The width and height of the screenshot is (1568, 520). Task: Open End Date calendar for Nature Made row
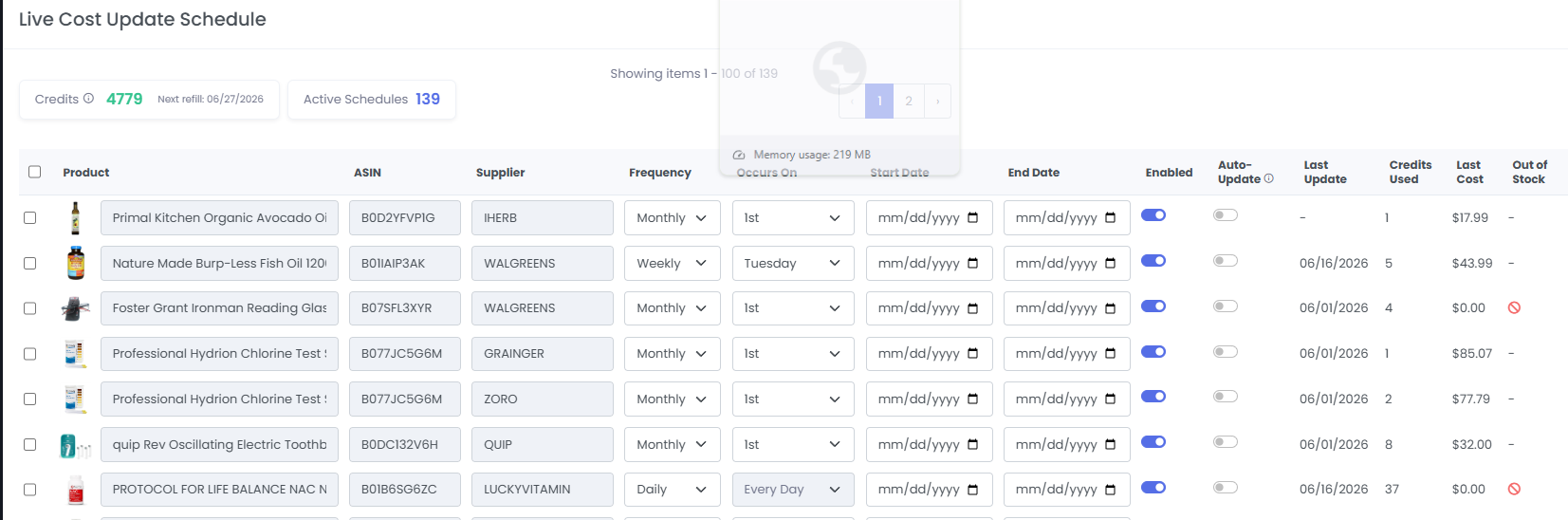coord(1110,264)
